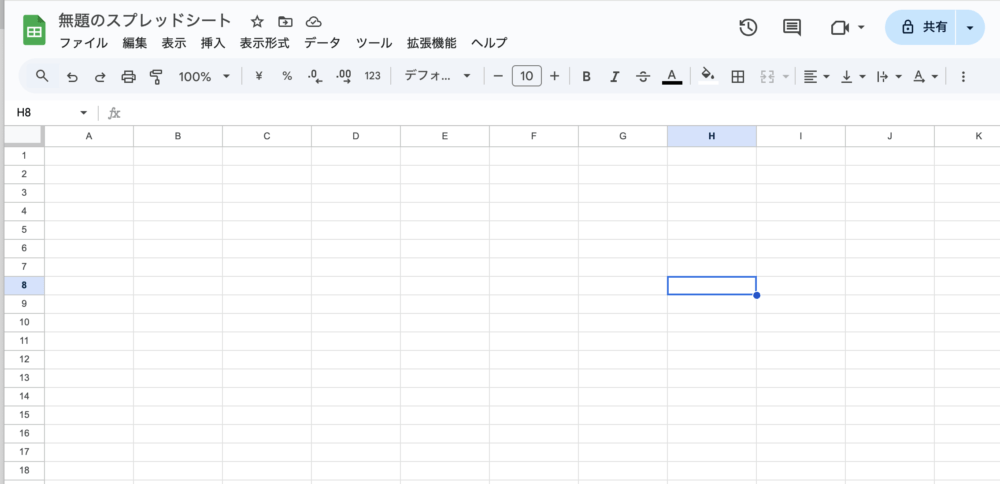This screenshot has height=484, width=1000.
Task: Click the 共有 share button
Action: (x=923, y=28)
